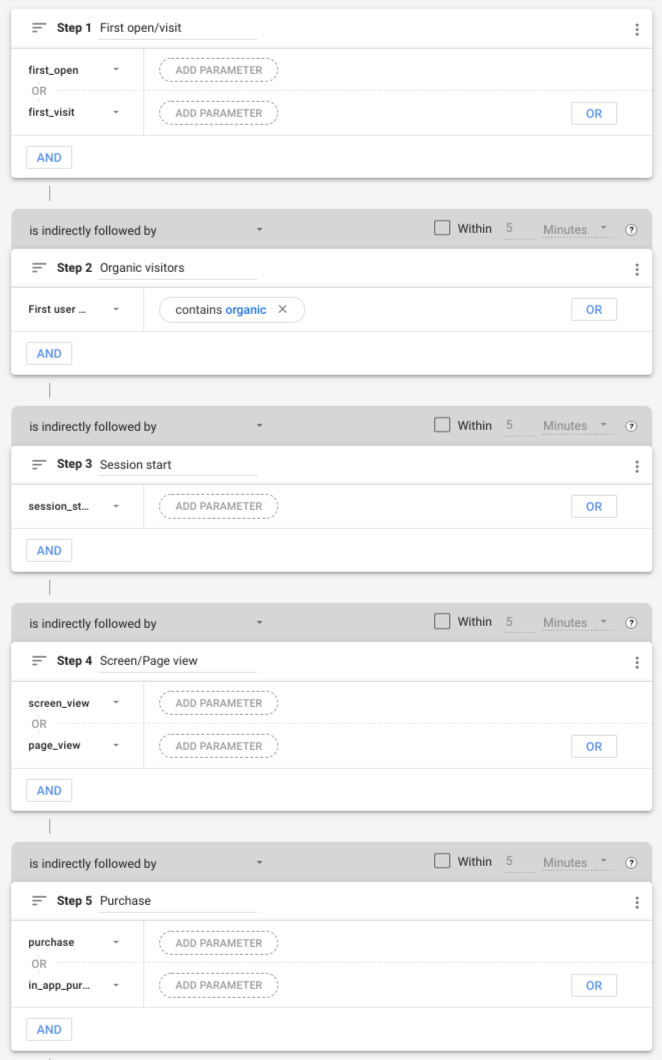This screenshot has height=1060, width=662.
Task: Click the step icon beside Step 5
Action: coord(39,901)
